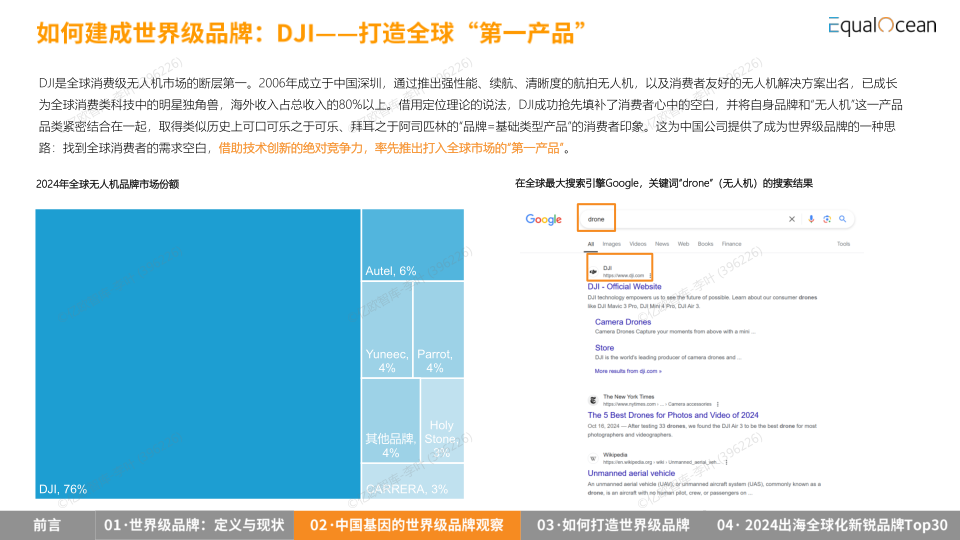Go to 02·中国基因的世界级品牌观察 section
The image size is (960, 540).
(x=407, y=525)
